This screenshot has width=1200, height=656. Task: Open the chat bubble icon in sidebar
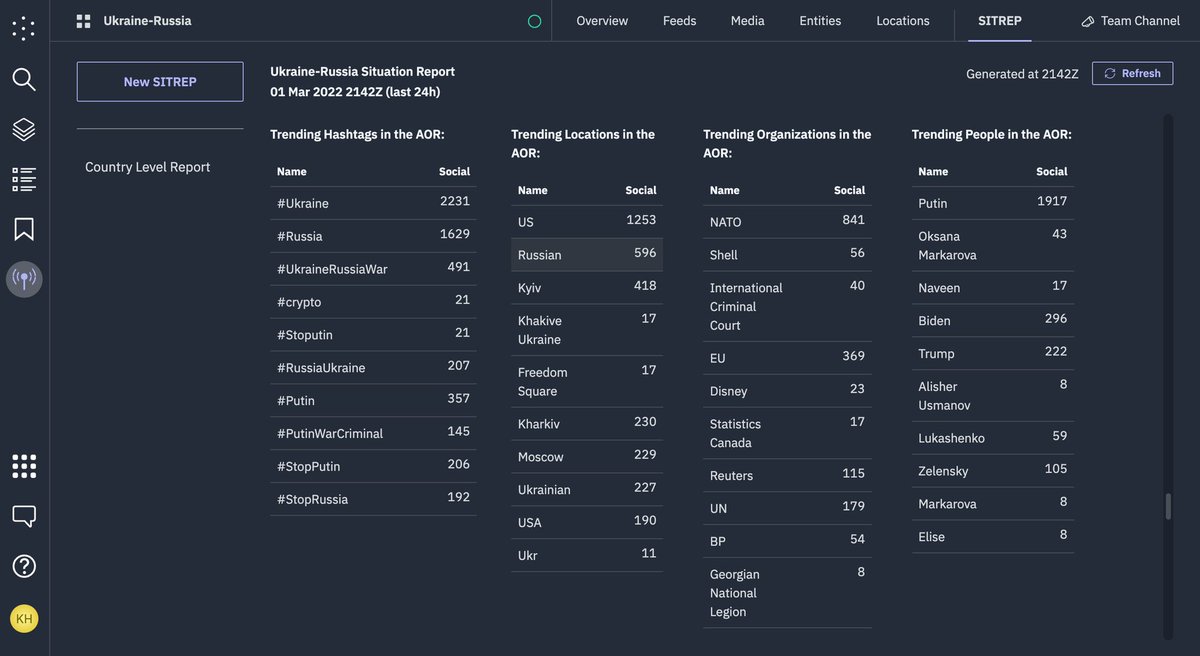pos(24,516)
